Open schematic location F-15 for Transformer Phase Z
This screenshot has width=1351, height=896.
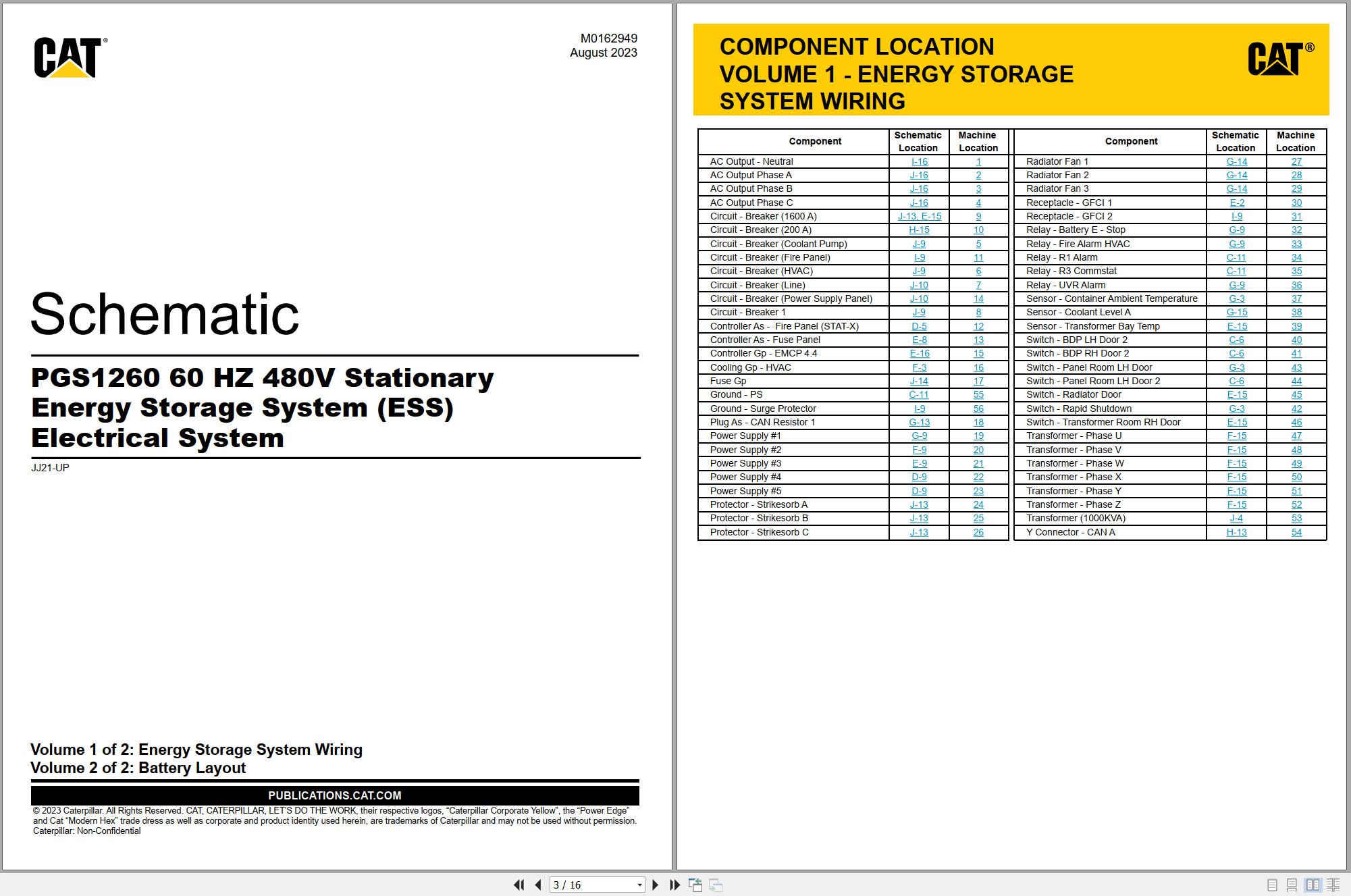tap(1236, 504)
